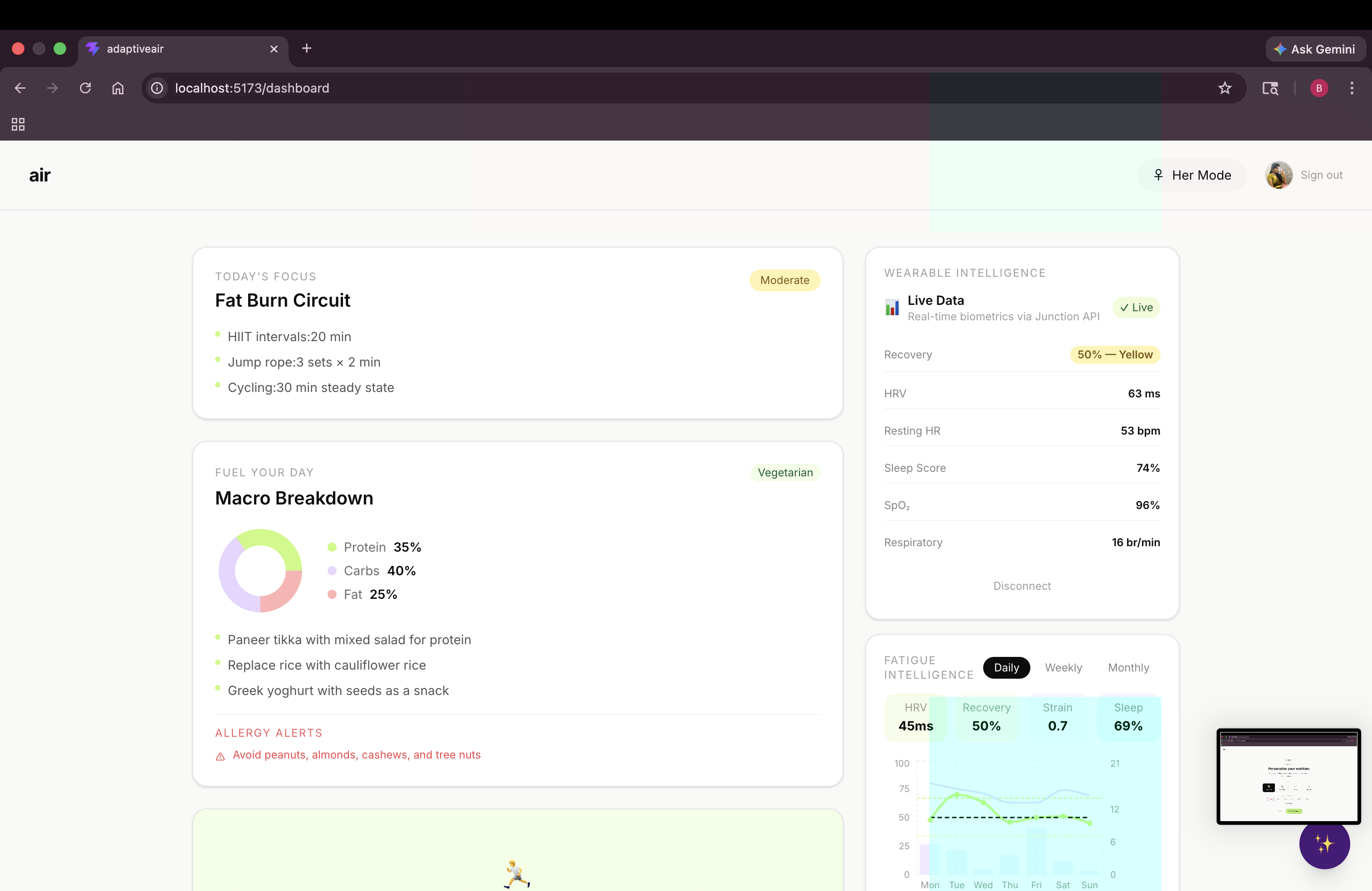Image resolution: width=1372 pixels, height=891 pixels.
Task: Bookmark this page with the star icon
Action: pos(1225,88)
